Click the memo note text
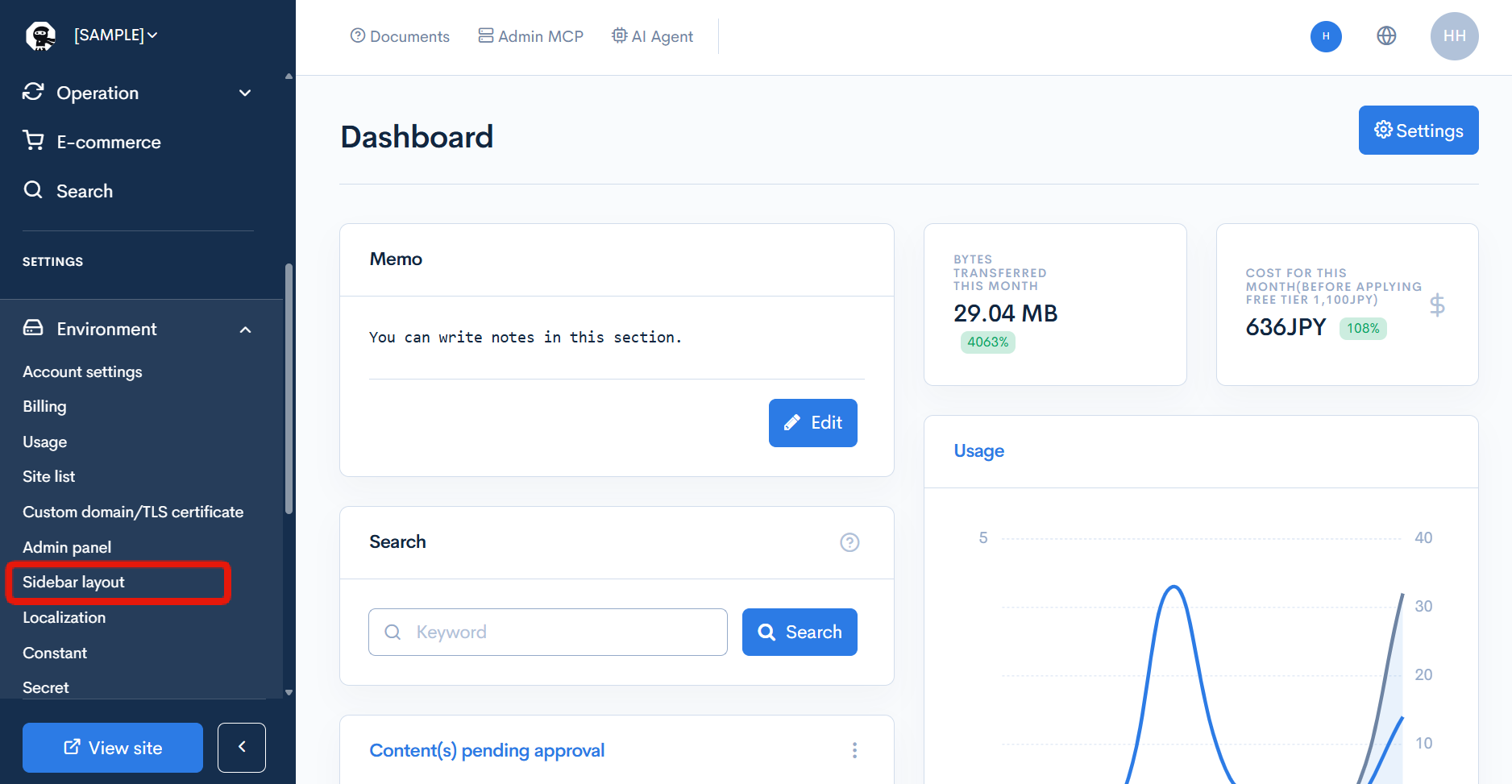This screenshot has width=1512, height=784. pyautogui.click(x=525, y=338)
